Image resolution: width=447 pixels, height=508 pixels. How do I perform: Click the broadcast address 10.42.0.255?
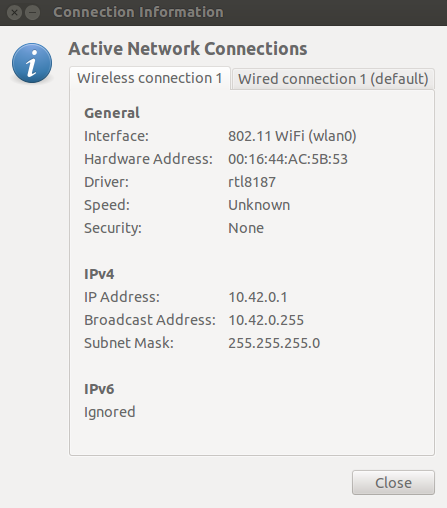coord(266,320)
